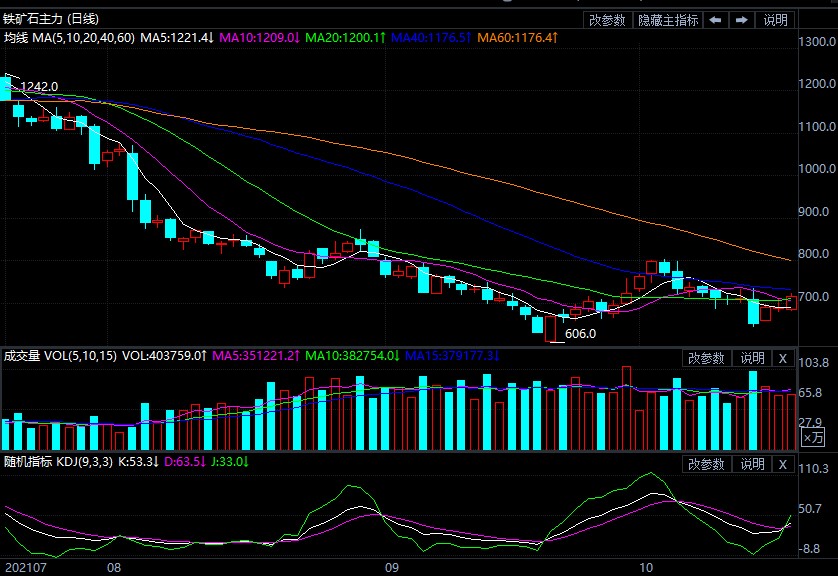Click the right arrow navigation icon

point(742,20)
